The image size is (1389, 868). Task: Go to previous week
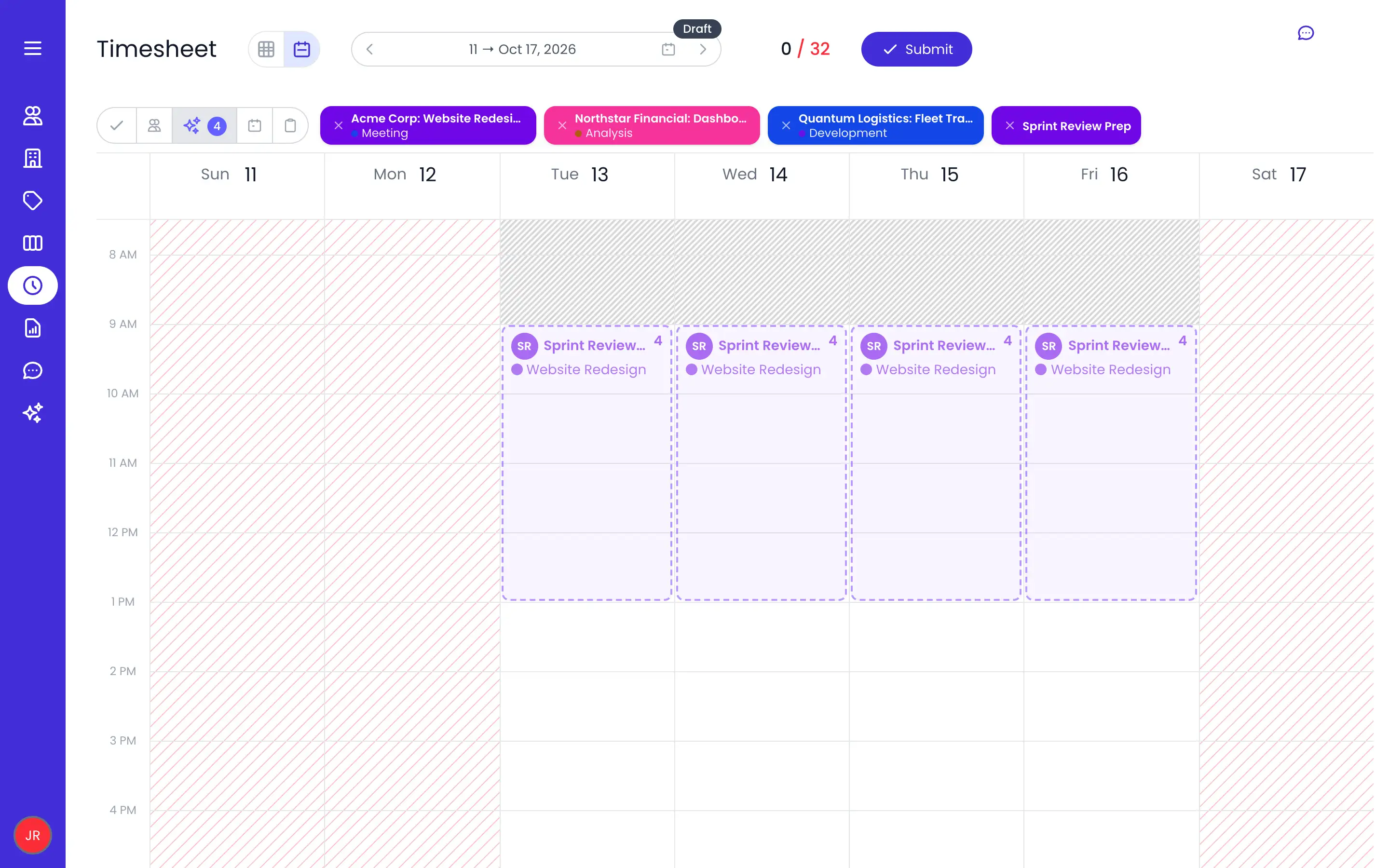pos(369,49)
